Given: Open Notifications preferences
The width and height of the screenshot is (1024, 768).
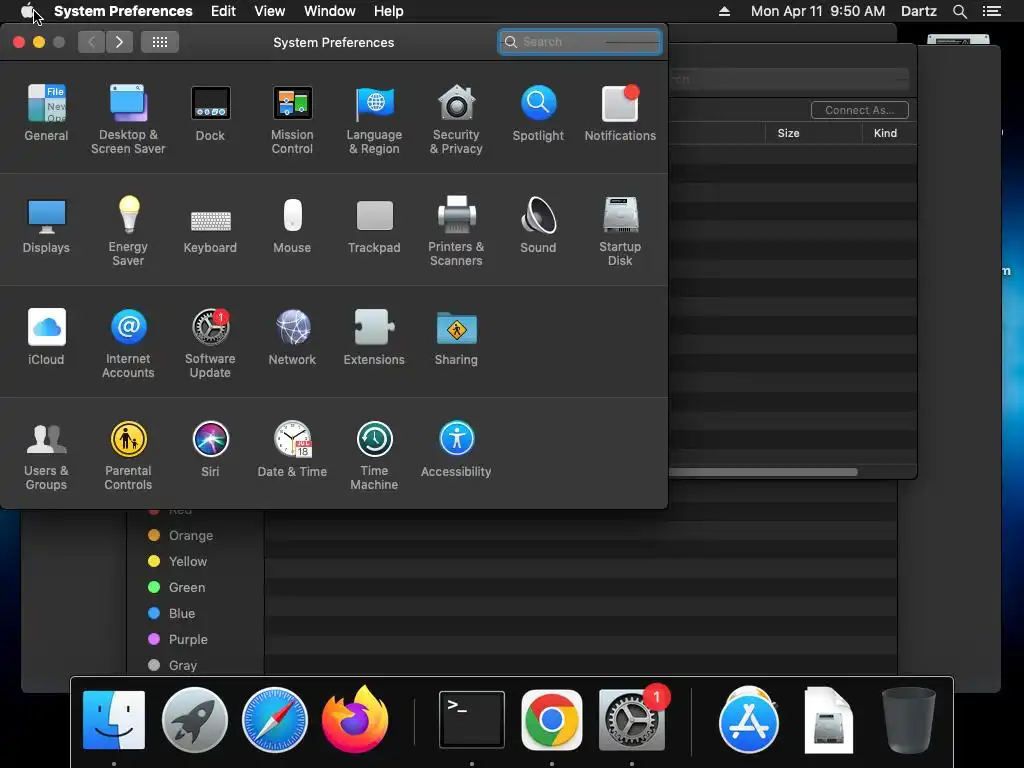Looking at the screenshot, I should 620,112.
